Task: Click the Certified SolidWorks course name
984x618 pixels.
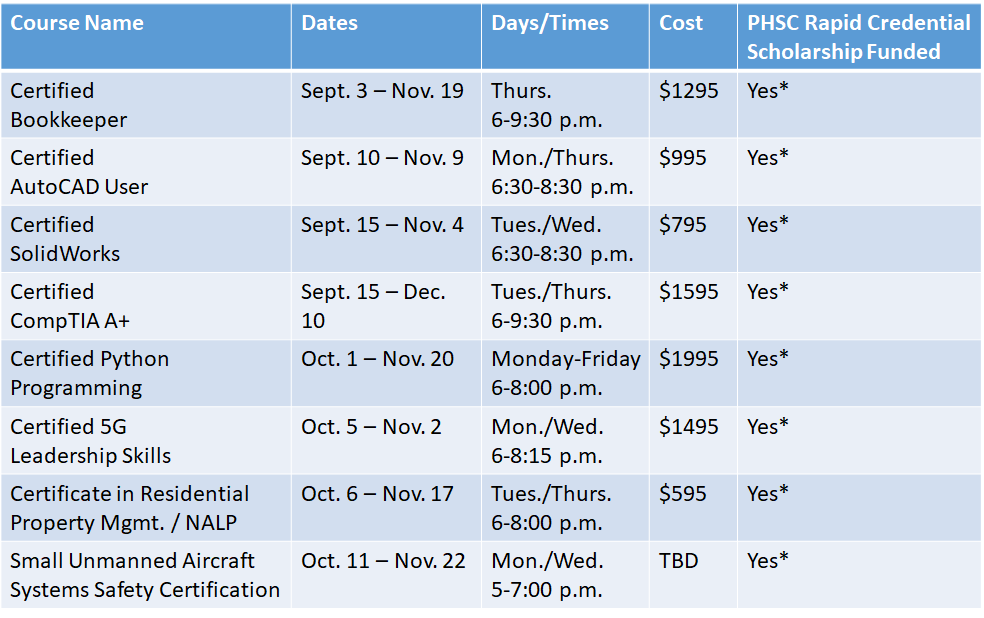Action: click(x=65, y=239)
